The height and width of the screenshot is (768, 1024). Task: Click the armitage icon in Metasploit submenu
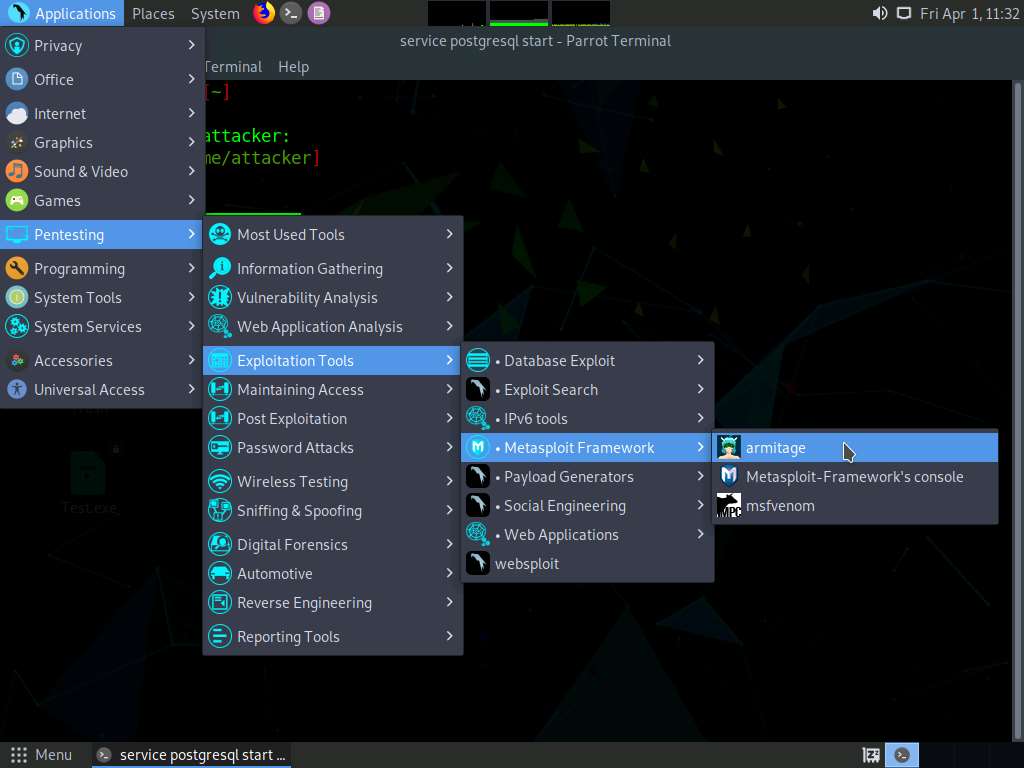[x=729, y=448]
